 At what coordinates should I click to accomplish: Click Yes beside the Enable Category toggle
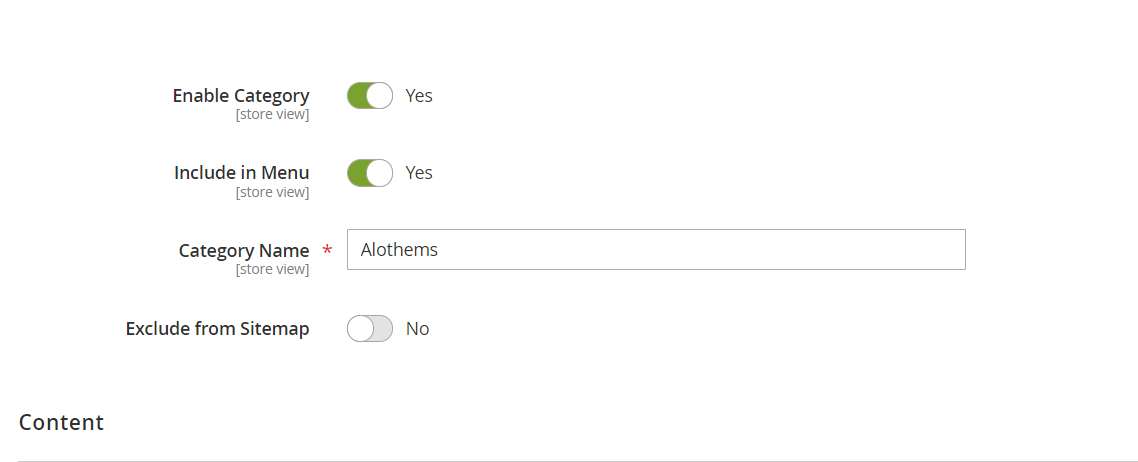click(x=419, y=96)
